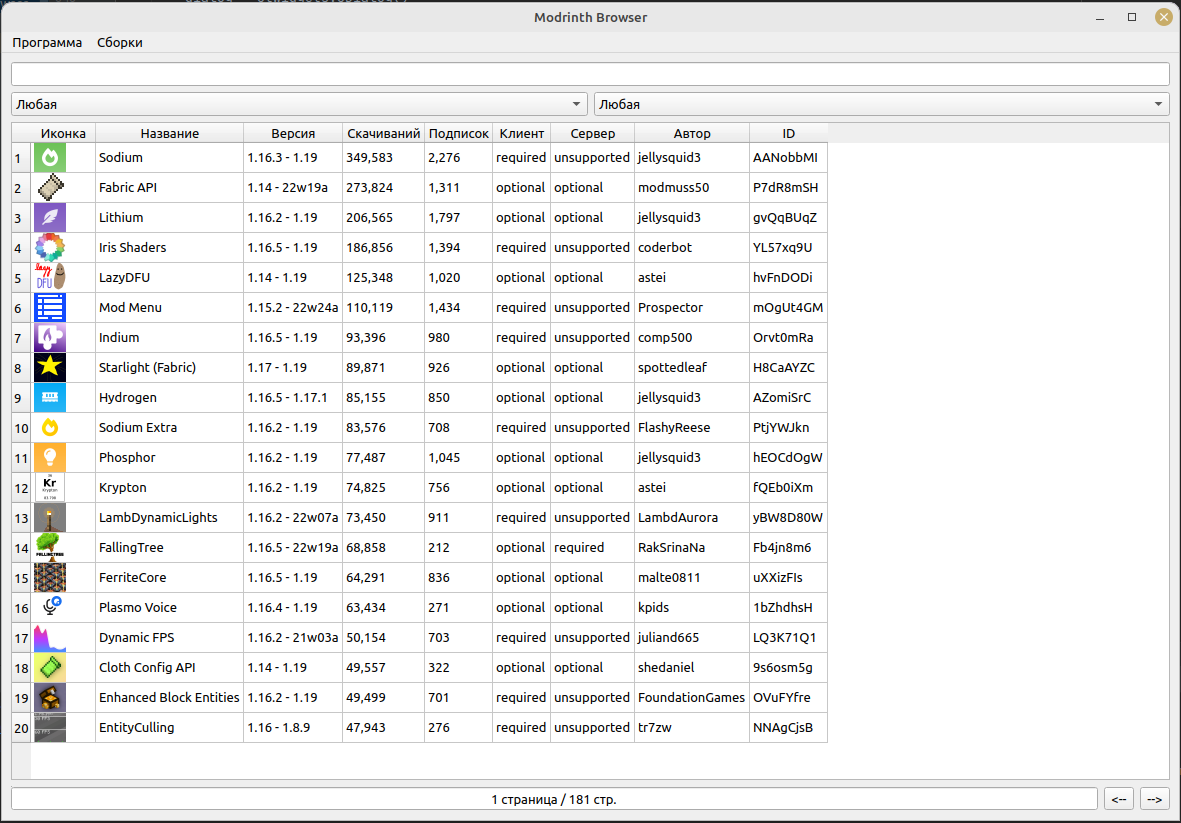Select row 14 header for FallingTree
1181x823 pixels.
pos(21,548)
